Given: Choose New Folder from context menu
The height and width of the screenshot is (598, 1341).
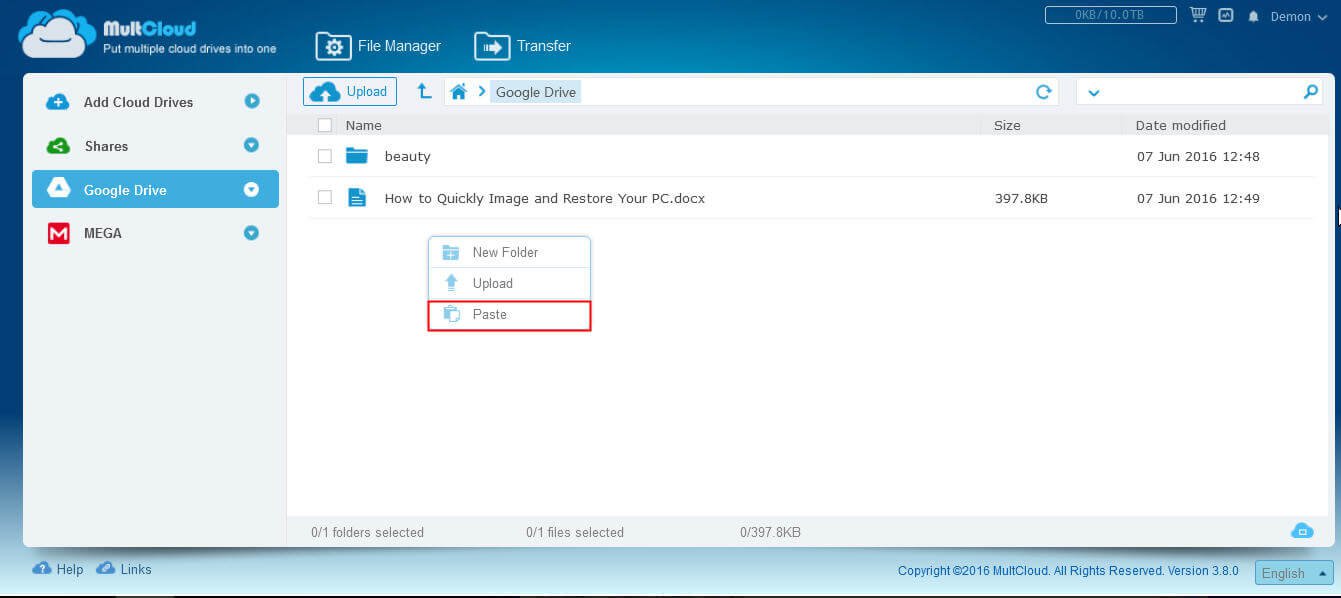Looking at the screenshot, I should coord(509,252).
